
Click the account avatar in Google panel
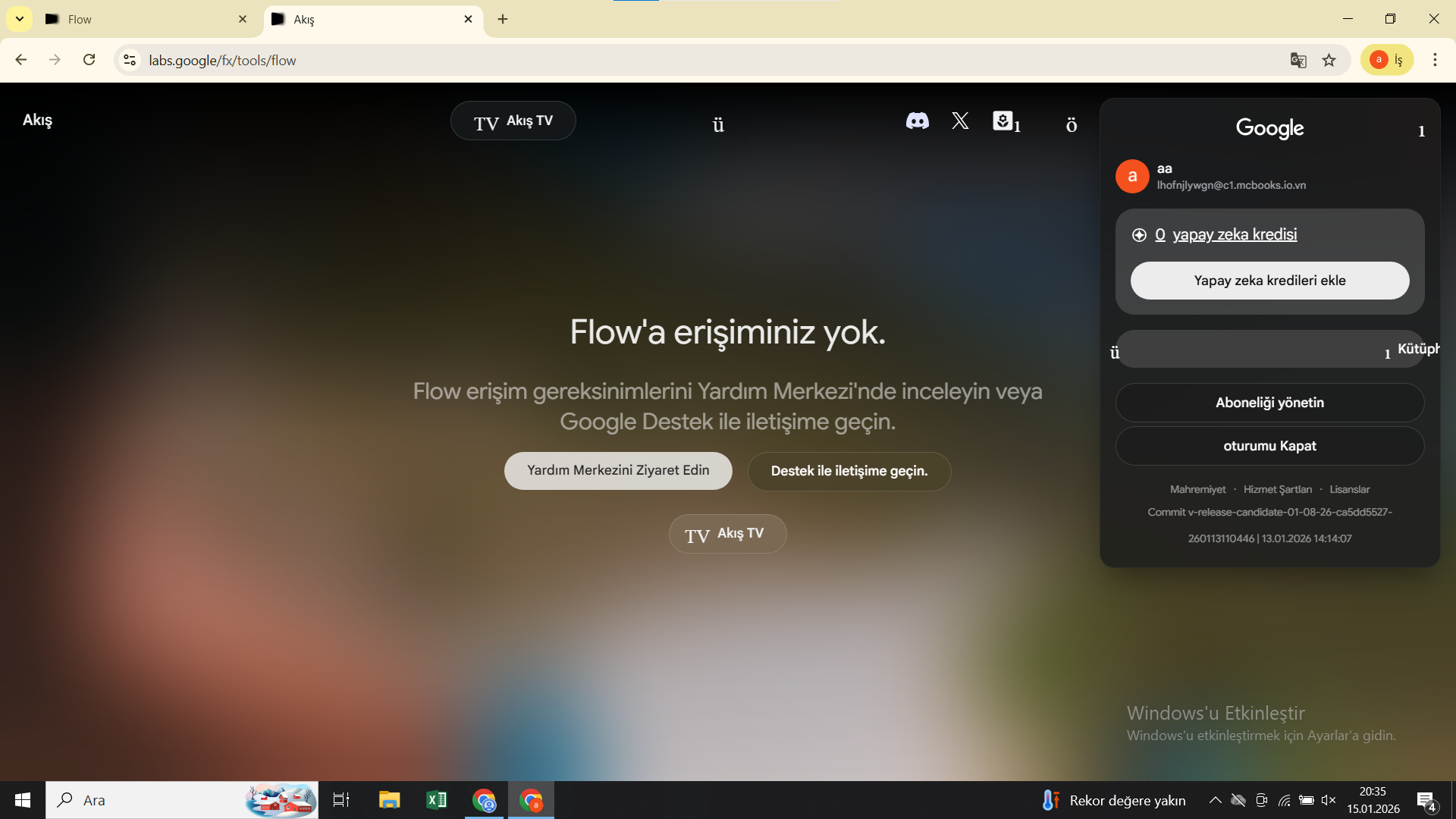point(1132,176)
